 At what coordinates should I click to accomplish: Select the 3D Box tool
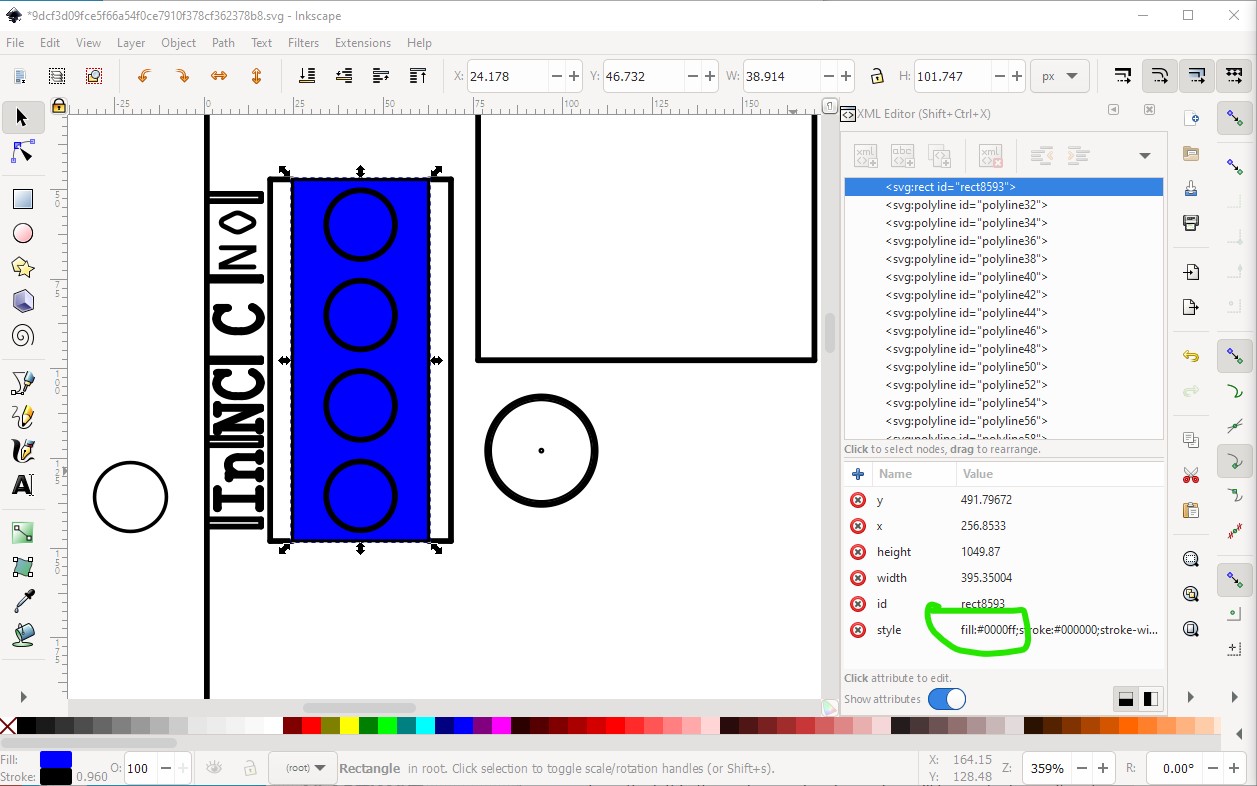22,301
